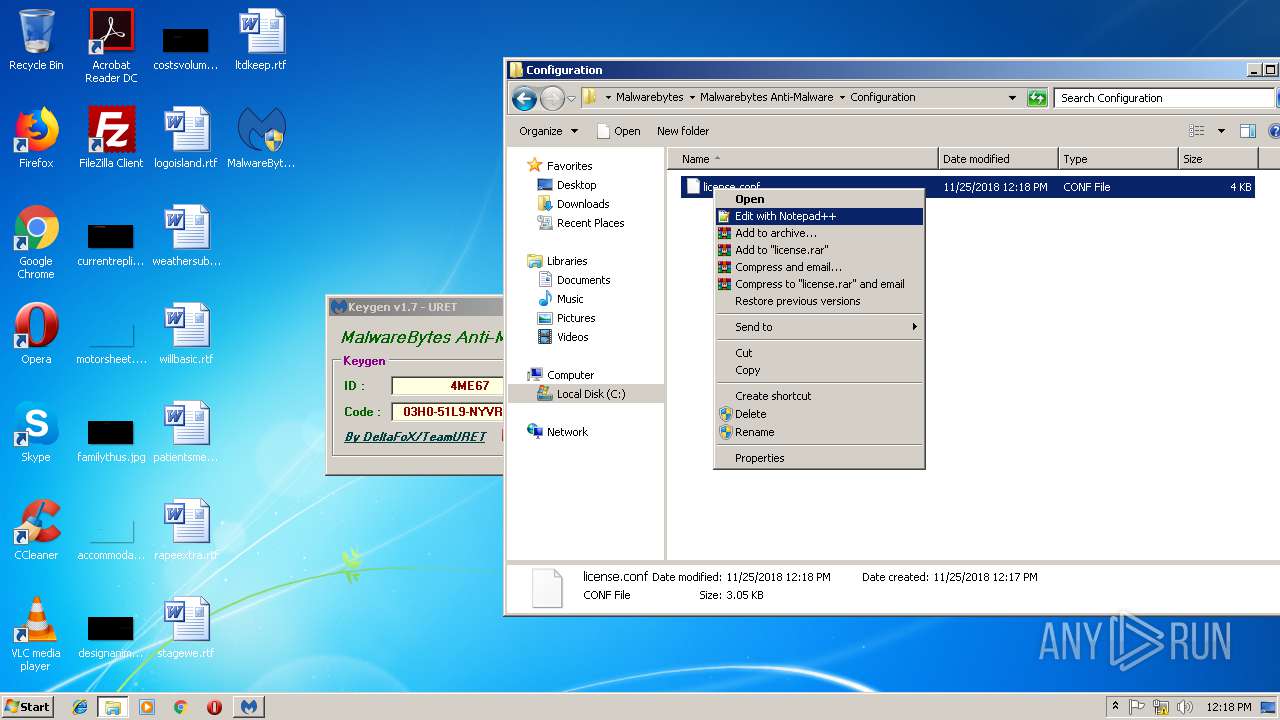Open FileZilla Client shortcut
1280x720 pixels.
(x=111, y=138)
